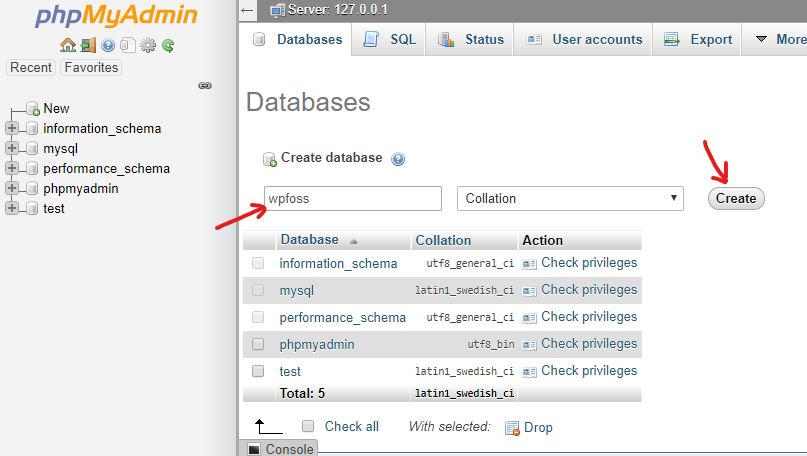
Task: Click the collapse navigation left arrow icon
Action: click(x=248, y=10)
